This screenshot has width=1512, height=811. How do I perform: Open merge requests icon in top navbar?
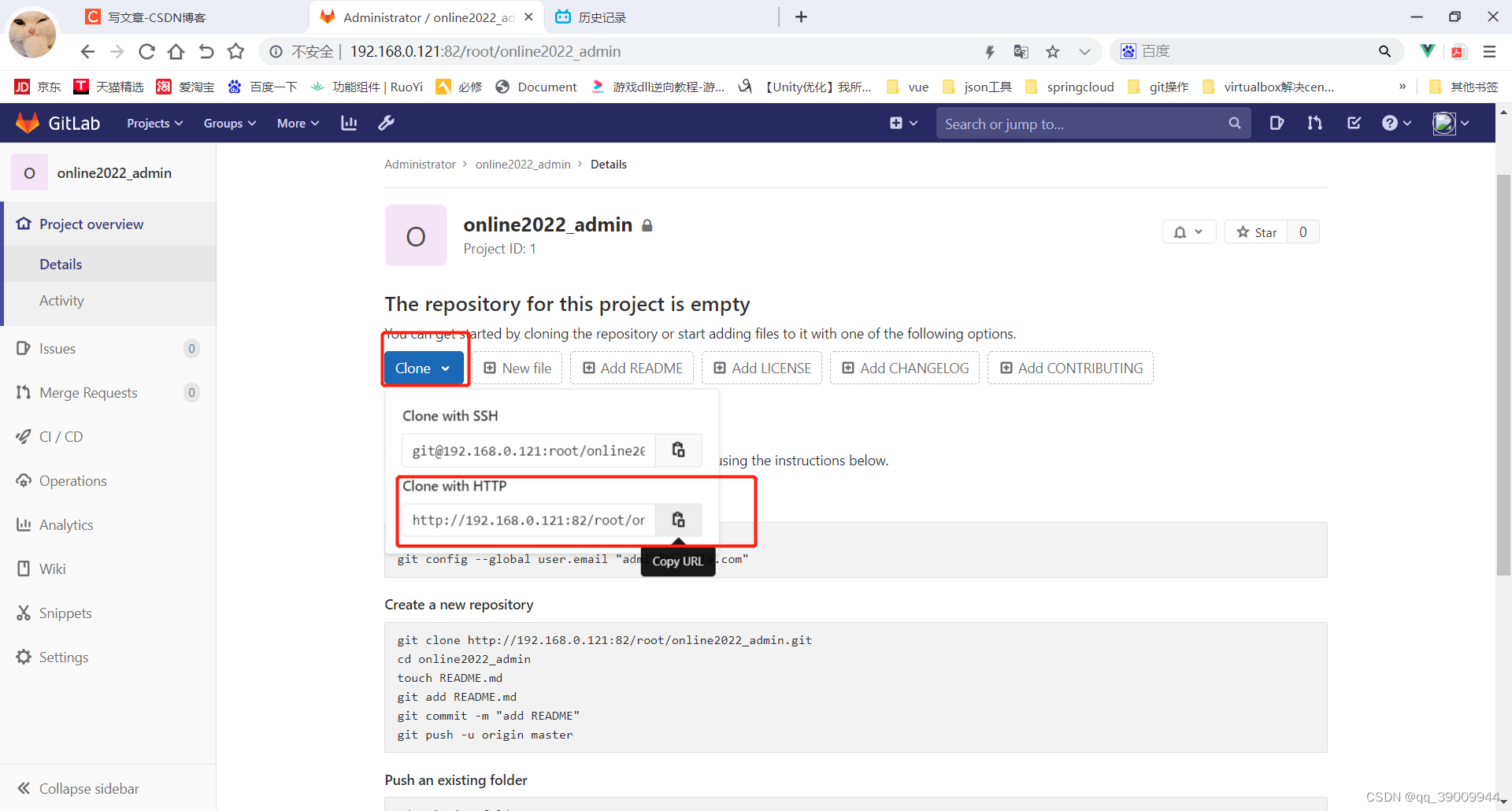point(1314,123)
